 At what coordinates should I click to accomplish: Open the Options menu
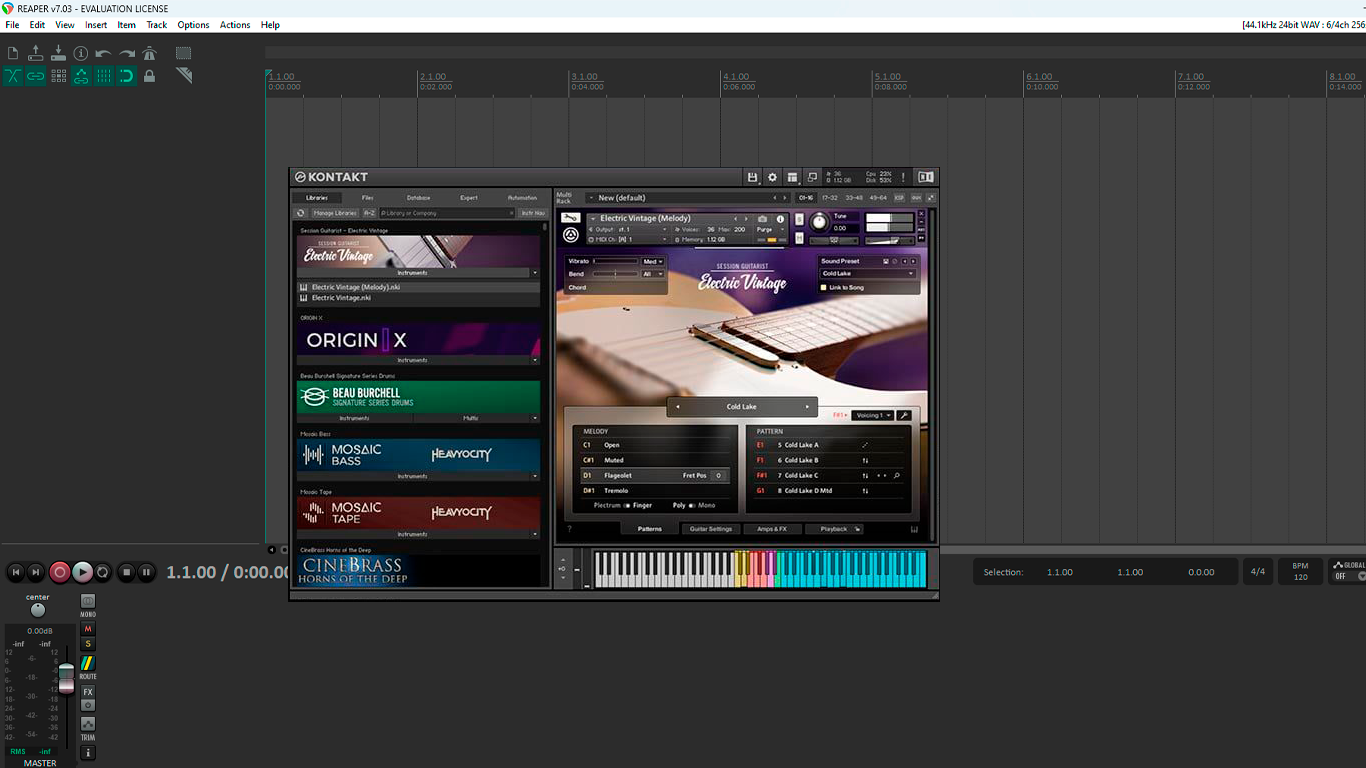pyautogui.click(x=193, y=25)
